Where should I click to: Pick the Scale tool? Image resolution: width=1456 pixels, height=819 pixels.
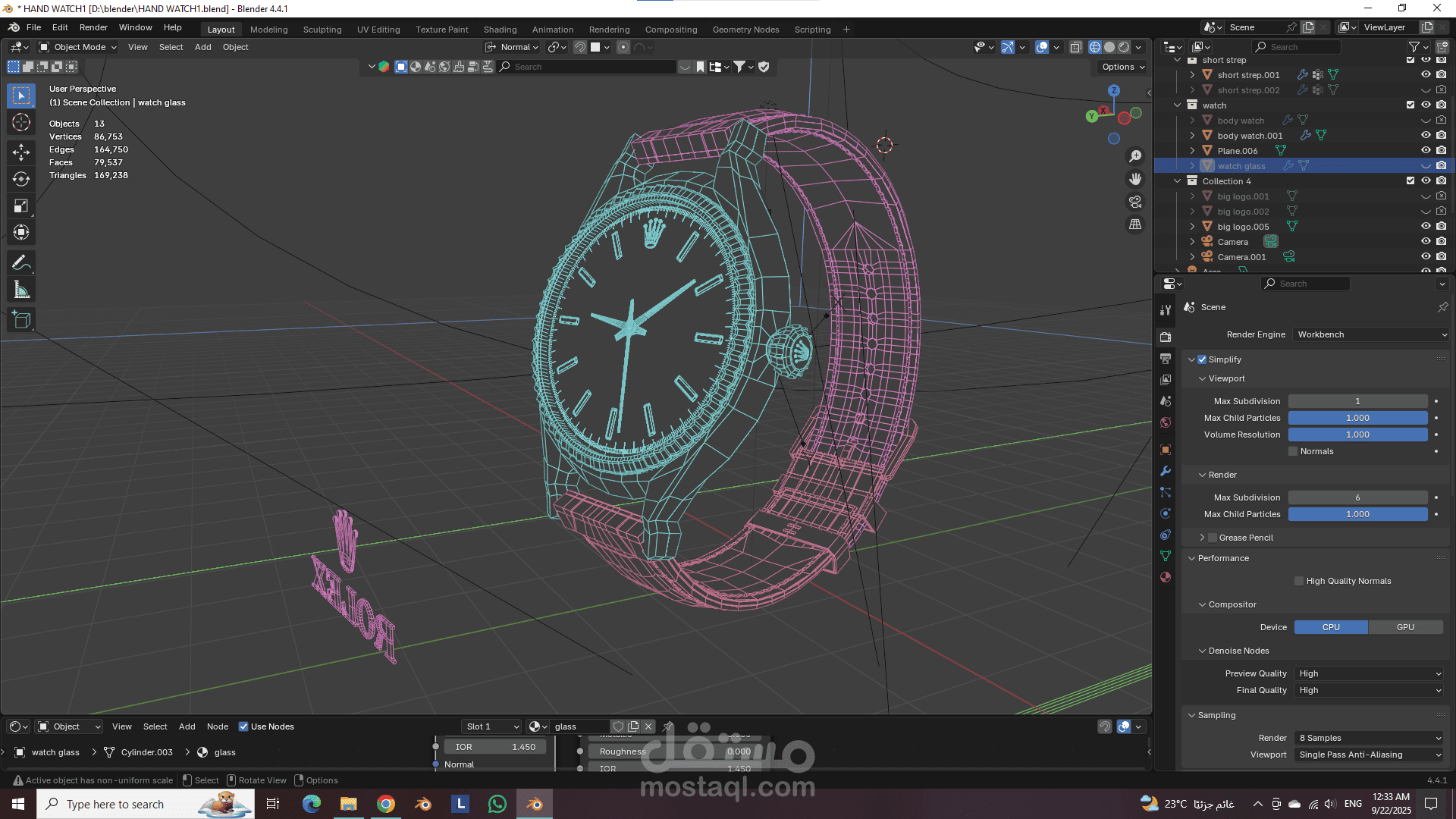pos(21,206)
